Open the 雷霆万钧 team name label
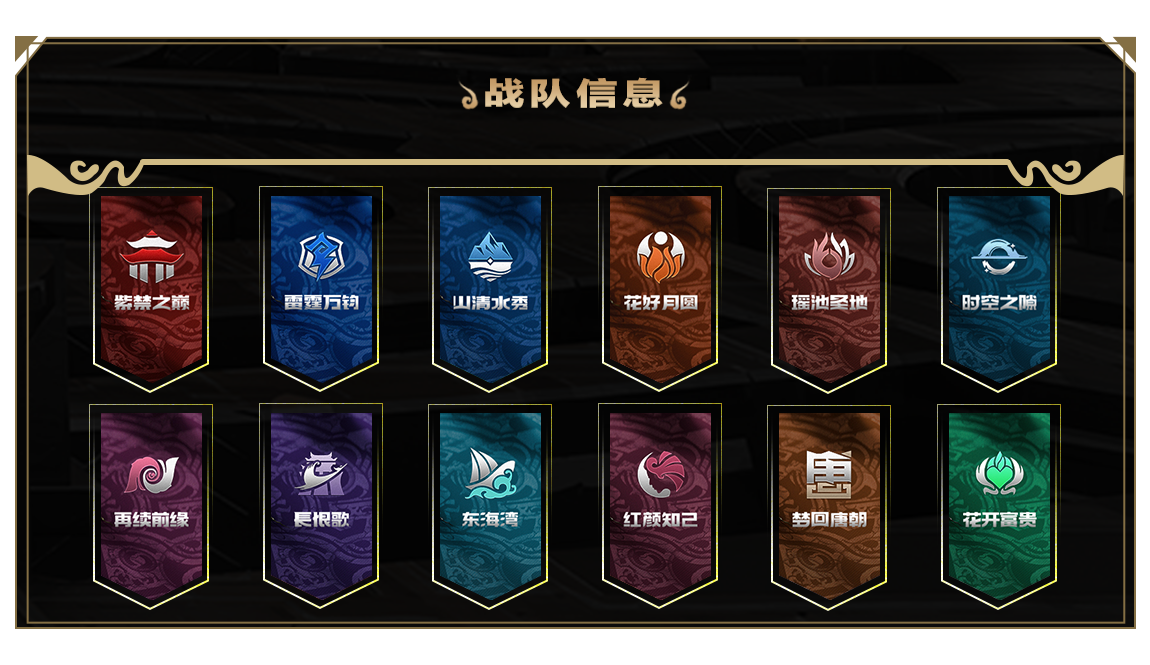 (321, 302)
